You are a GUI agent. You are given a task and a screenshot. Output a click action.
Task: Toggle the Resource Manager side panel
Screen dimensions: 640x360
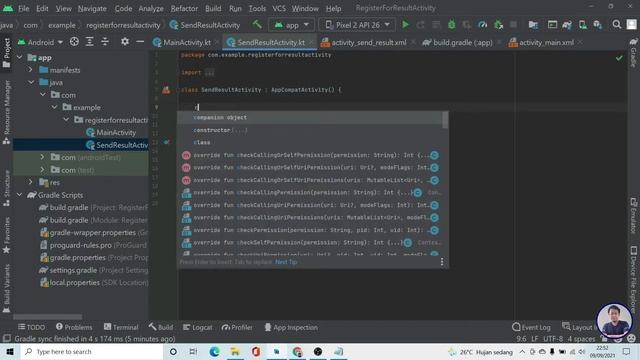point(7,112)
